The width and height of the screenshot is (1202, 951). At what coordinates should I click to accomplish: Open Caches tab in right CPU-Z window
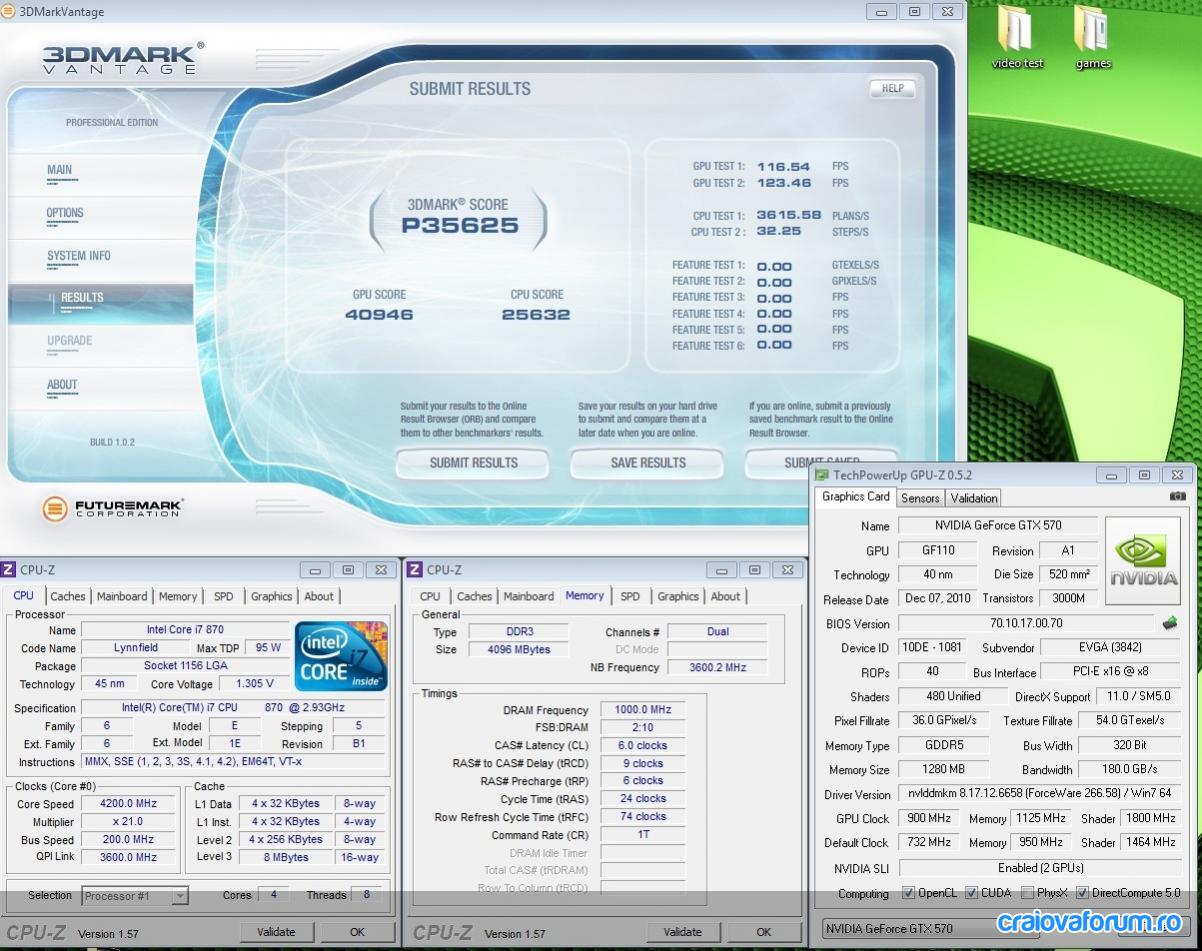coord(475,596)
